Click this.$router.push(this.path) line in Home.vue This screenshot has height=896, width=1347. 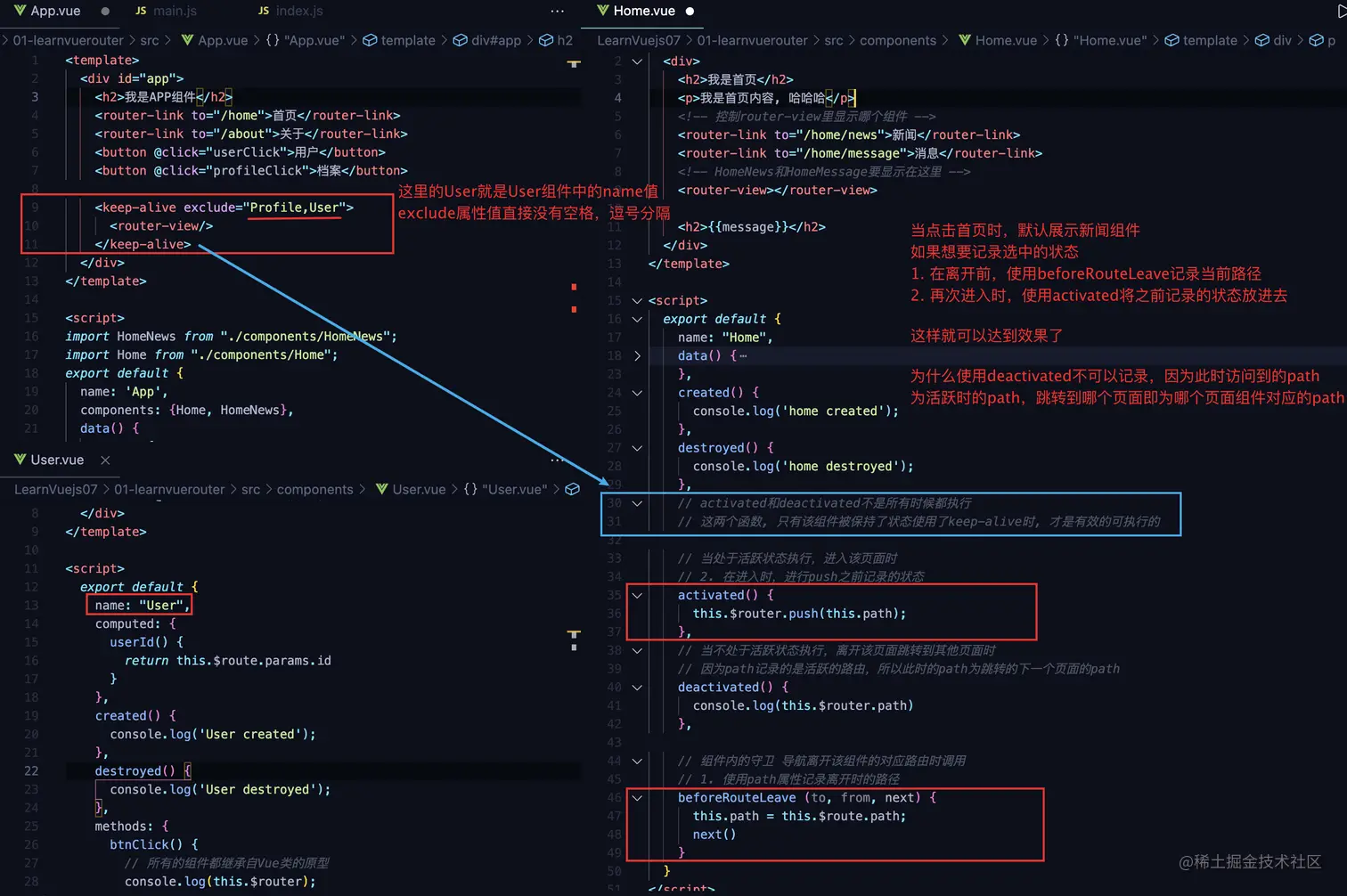tap(800, 614)
